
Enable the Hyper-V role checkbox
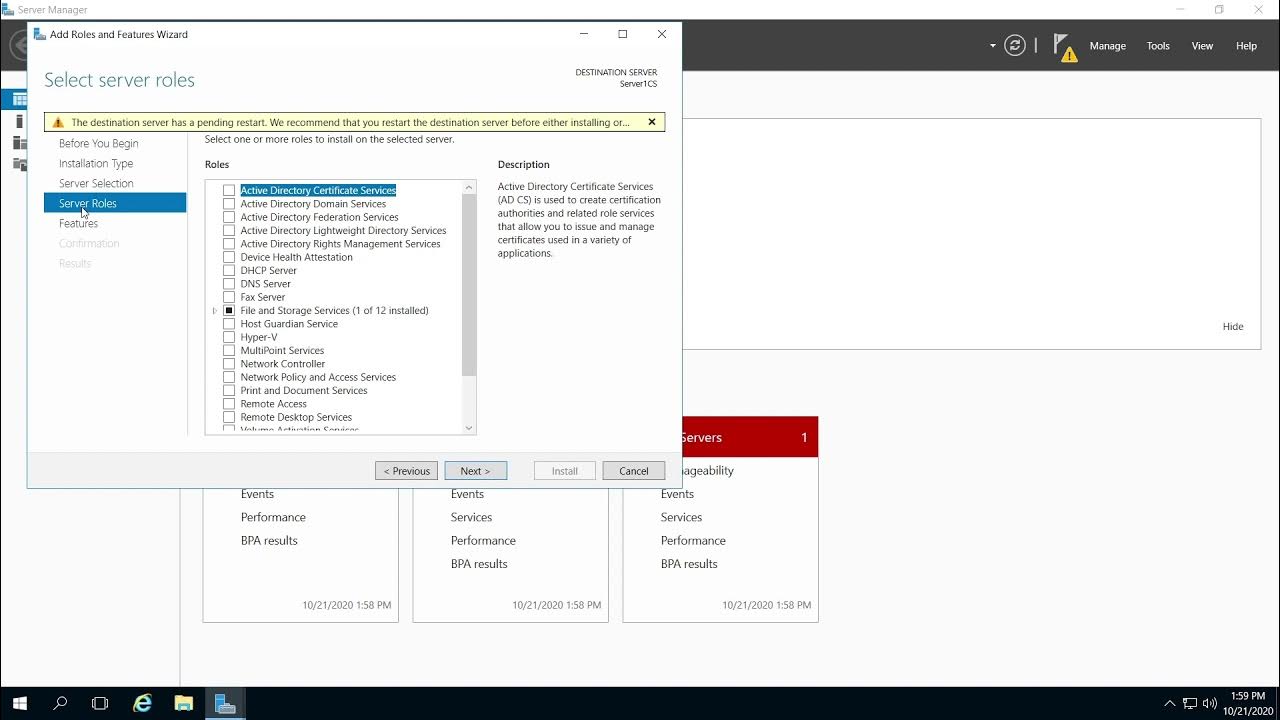pyautogui.click(x=229, y=337)
